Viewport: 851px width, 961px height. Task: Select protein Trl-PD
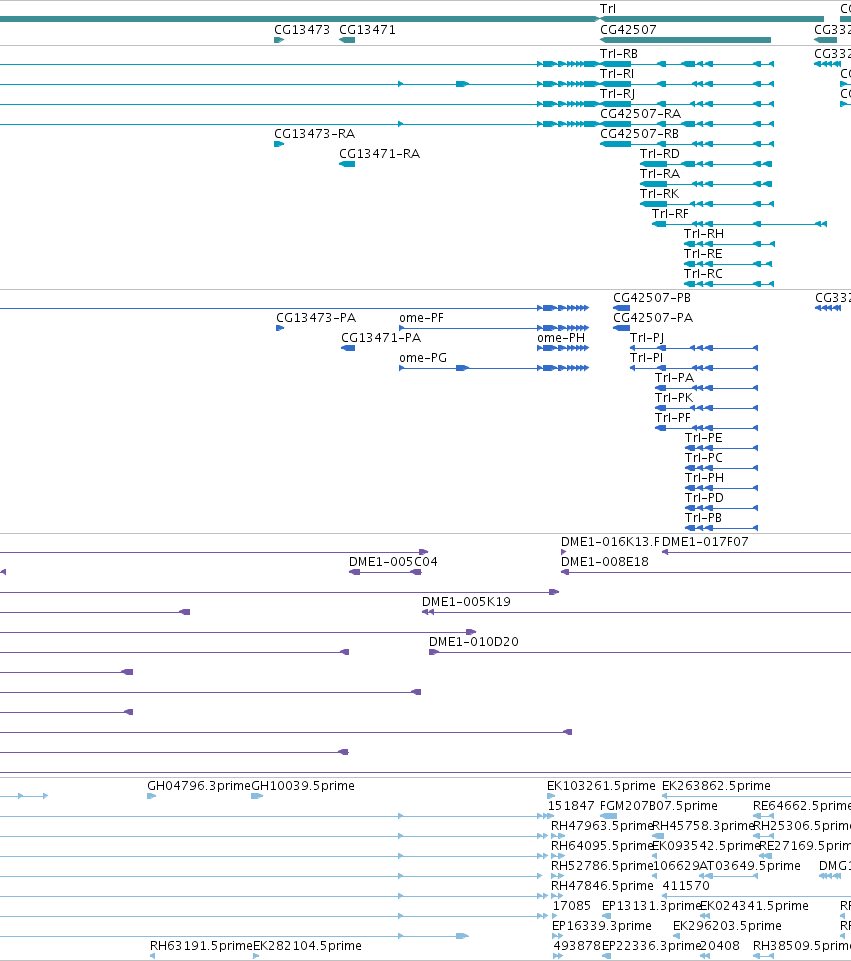tap(721, 508)
